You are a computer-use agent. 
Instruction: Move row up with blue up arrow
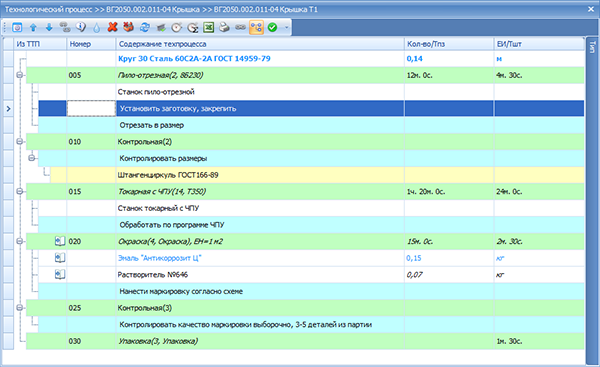(33, 27)
